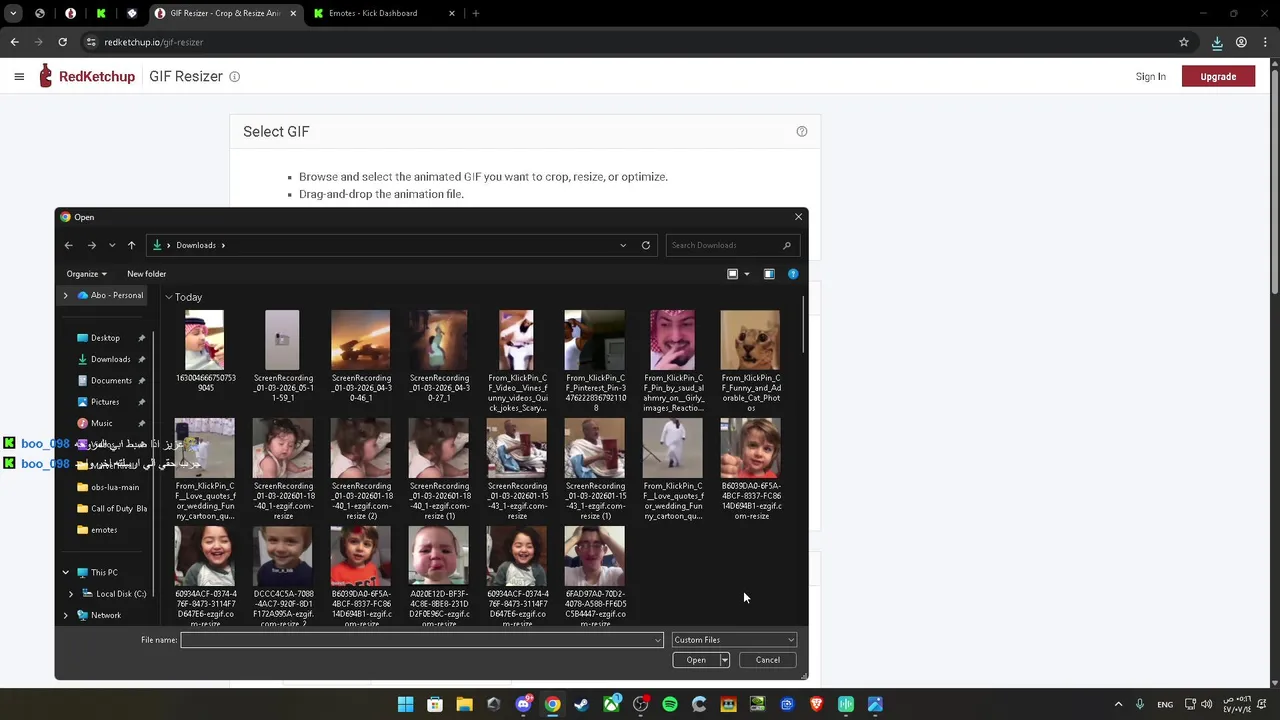The width and height of the screenshot is (1280, 720).
Task: Expand the Network node
Action: tap(66, 616)
